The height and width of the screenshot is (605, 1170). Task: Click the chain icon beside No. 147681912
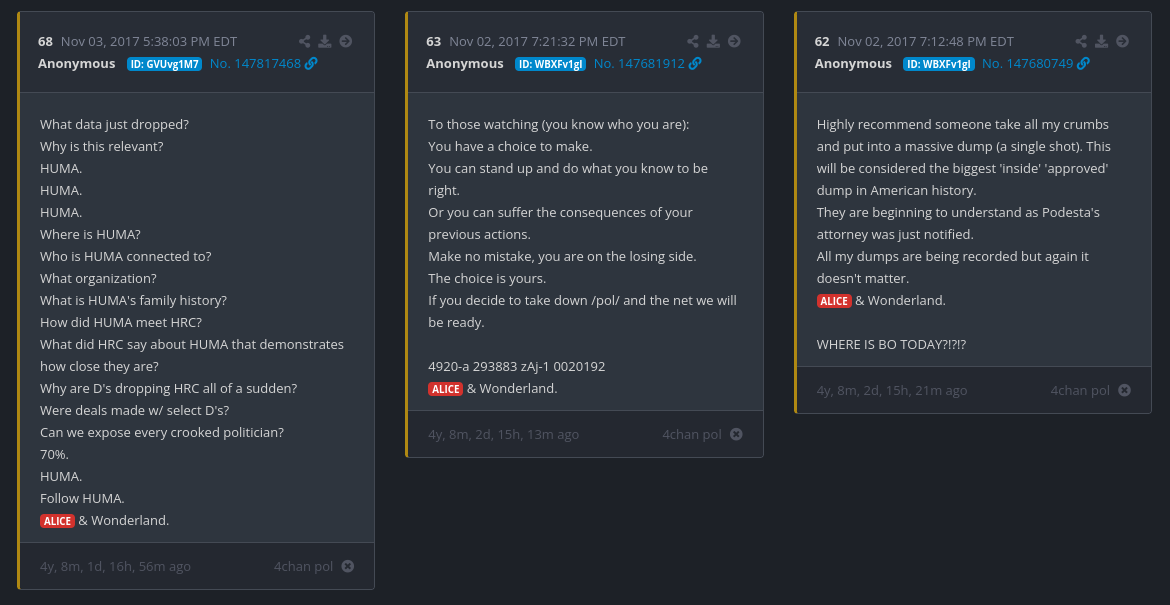695,63
